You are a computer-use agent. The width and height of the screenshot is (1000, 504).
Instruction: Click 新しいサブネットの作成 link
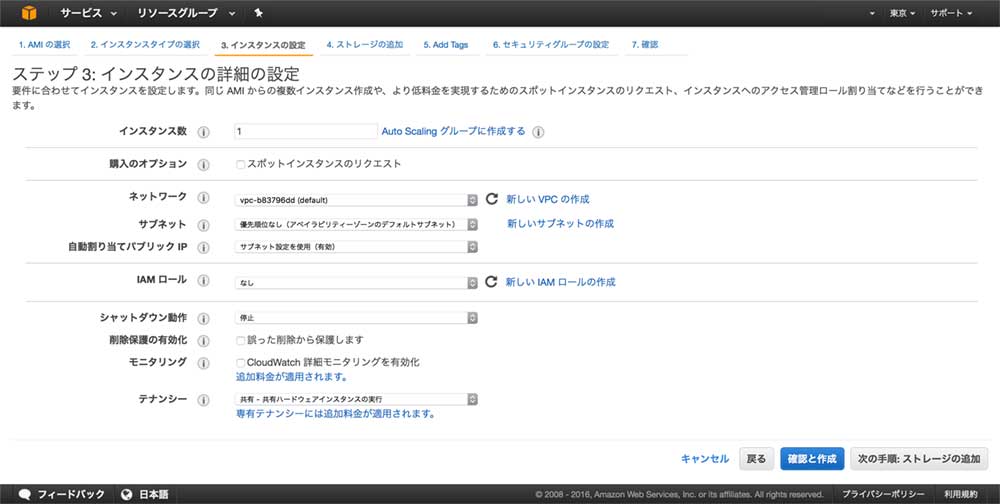click(x=560, y=223)
